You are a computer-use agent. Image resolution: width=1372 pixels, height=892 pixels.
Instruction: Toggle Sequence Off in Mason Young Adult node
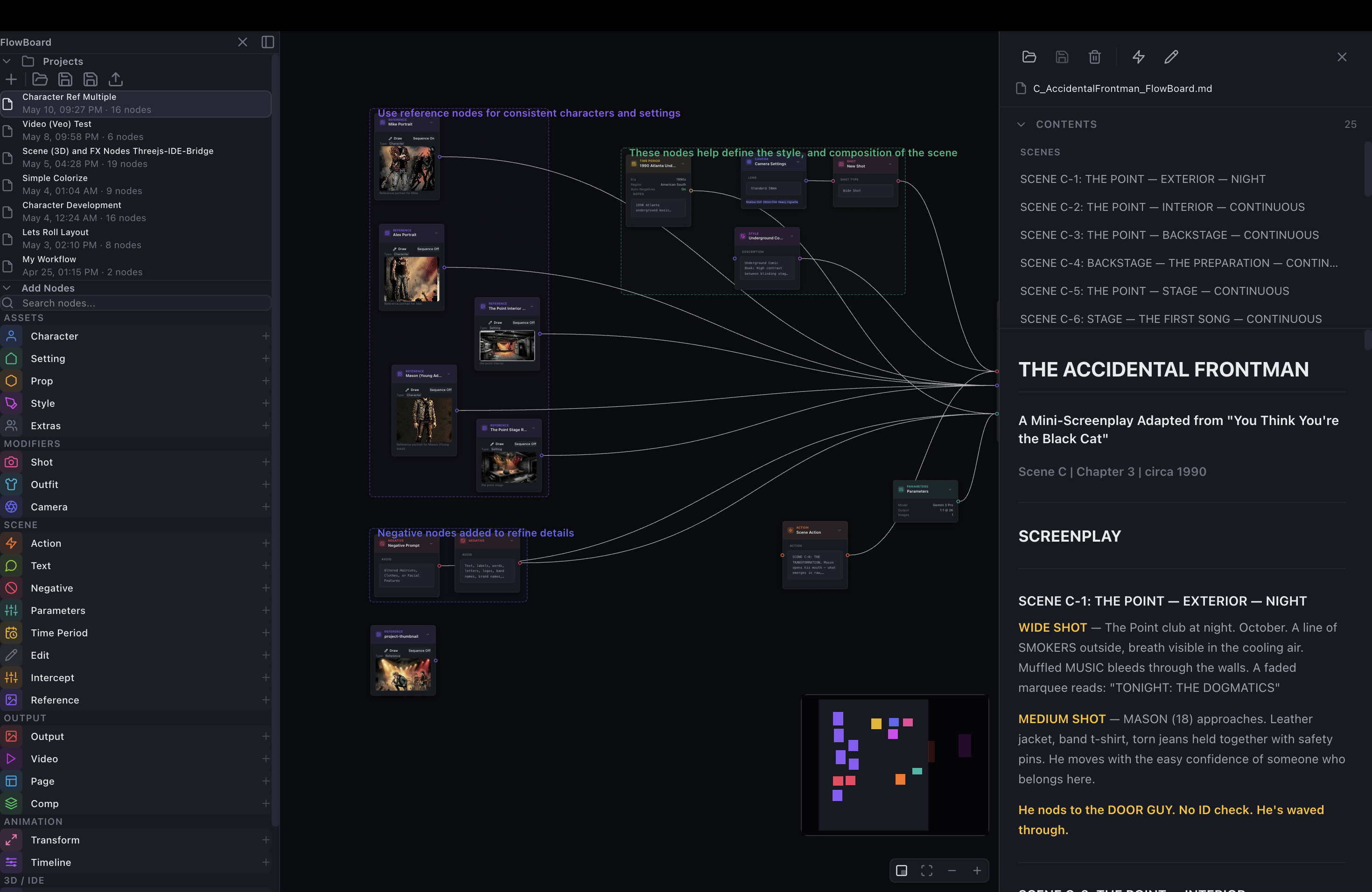tap(441, 390)
